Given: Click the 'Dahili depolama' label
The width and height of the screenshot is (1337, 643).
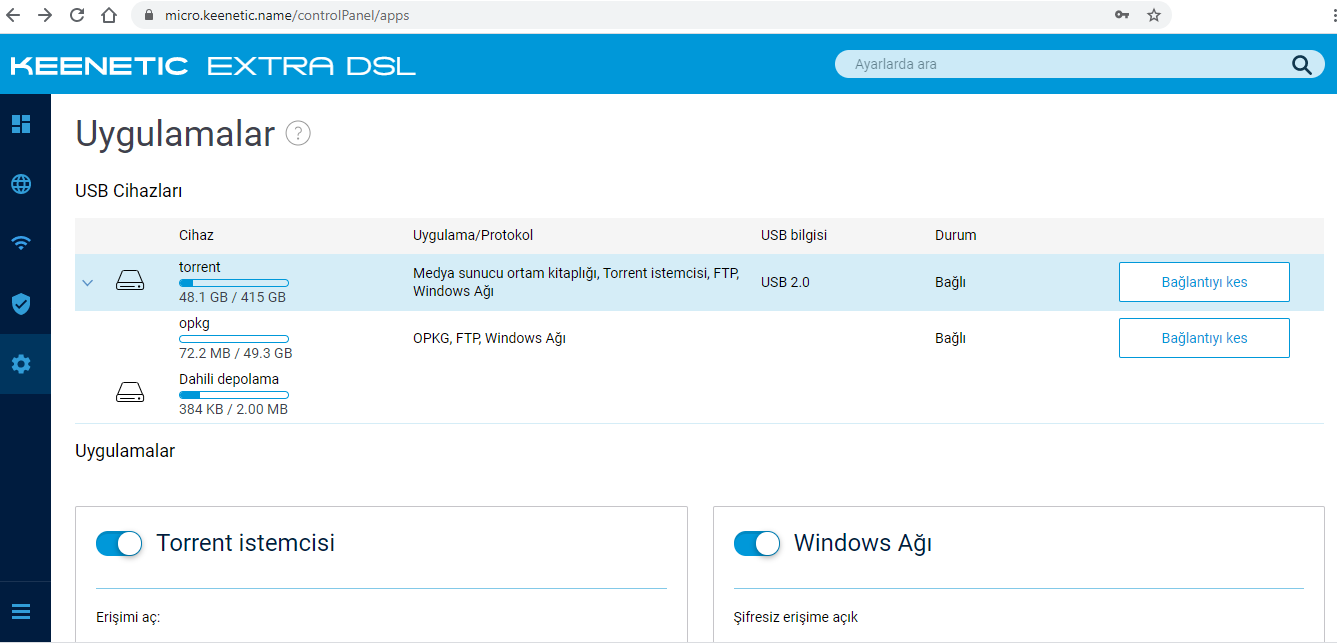Looking at the screenshot, I should coord(229,379).
